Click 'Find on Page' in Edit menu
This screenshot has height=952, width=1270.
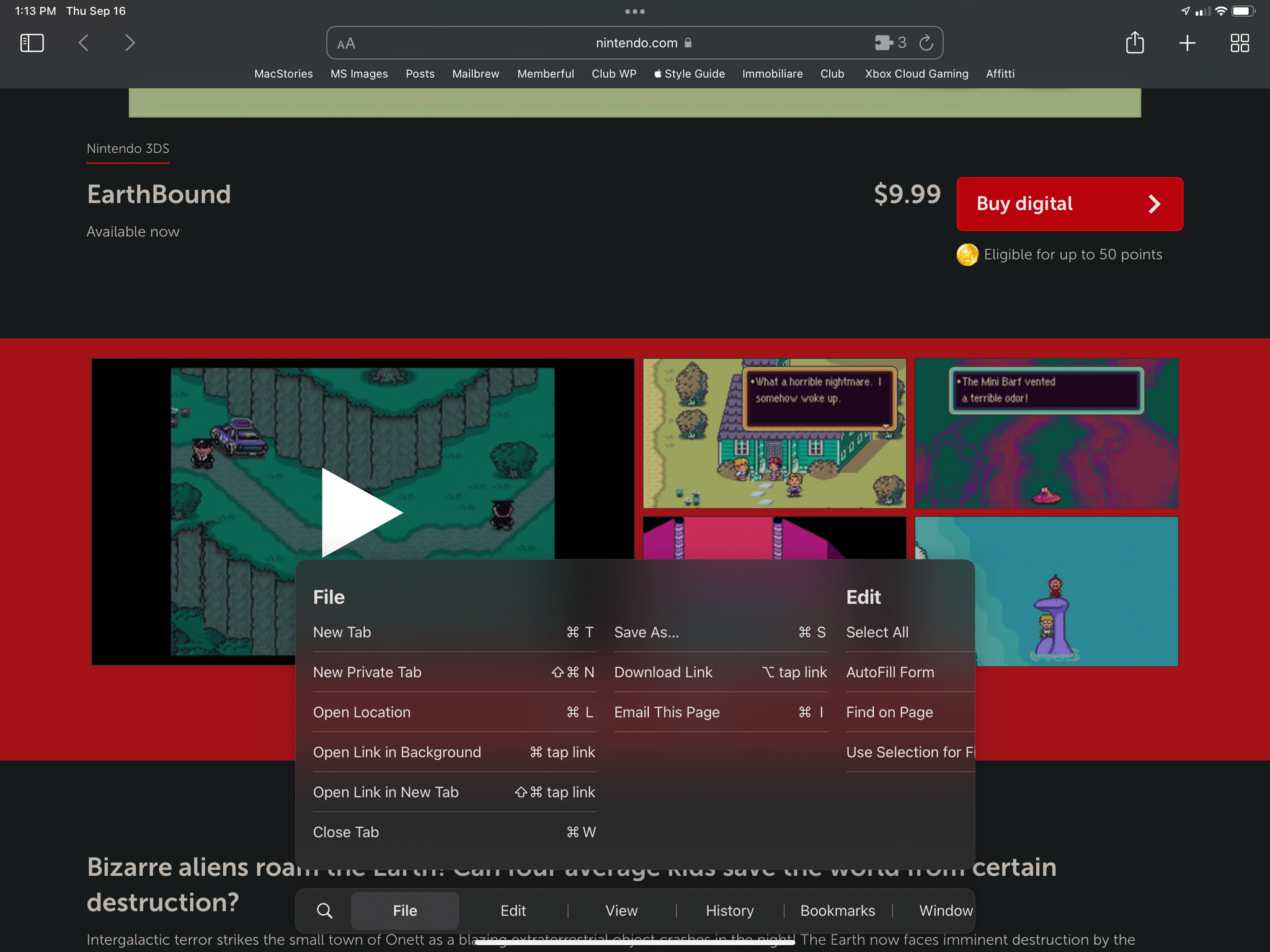[x=889, y=712]
